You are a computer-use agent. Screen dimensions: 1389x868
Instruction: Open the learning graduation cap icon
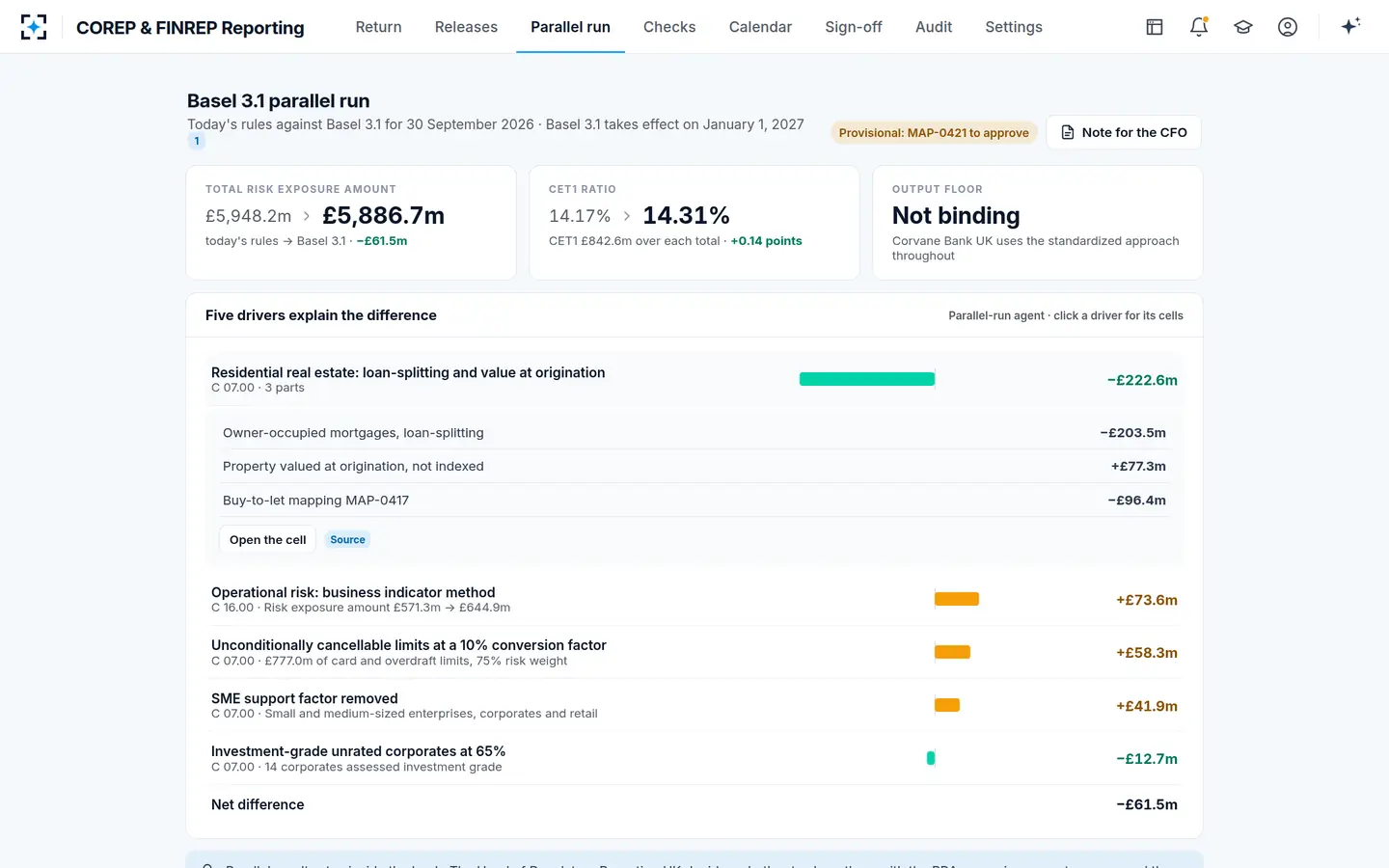coord(1243,27)
